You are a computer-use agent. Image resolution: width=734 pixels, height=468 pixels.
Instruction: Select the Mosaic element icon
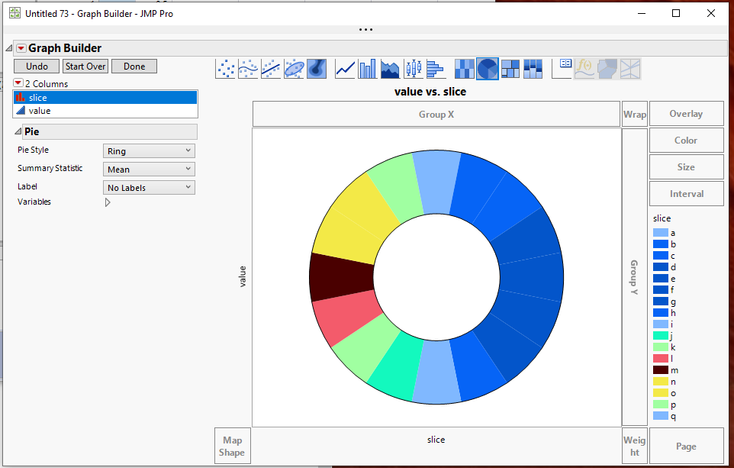coord(533,69)
